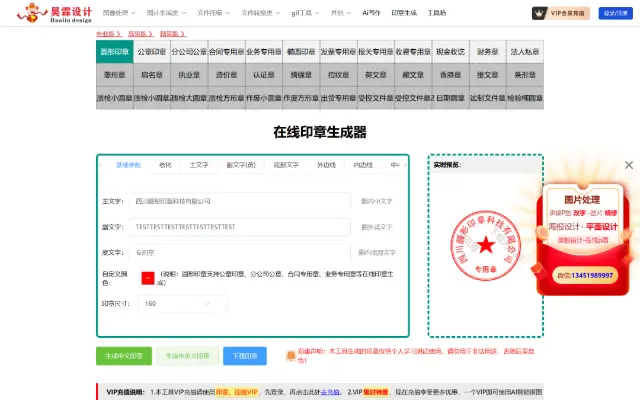The height and width of the screenshot is (400, 640).
Task: Open the 高级版 link
Action: [141, 34]
